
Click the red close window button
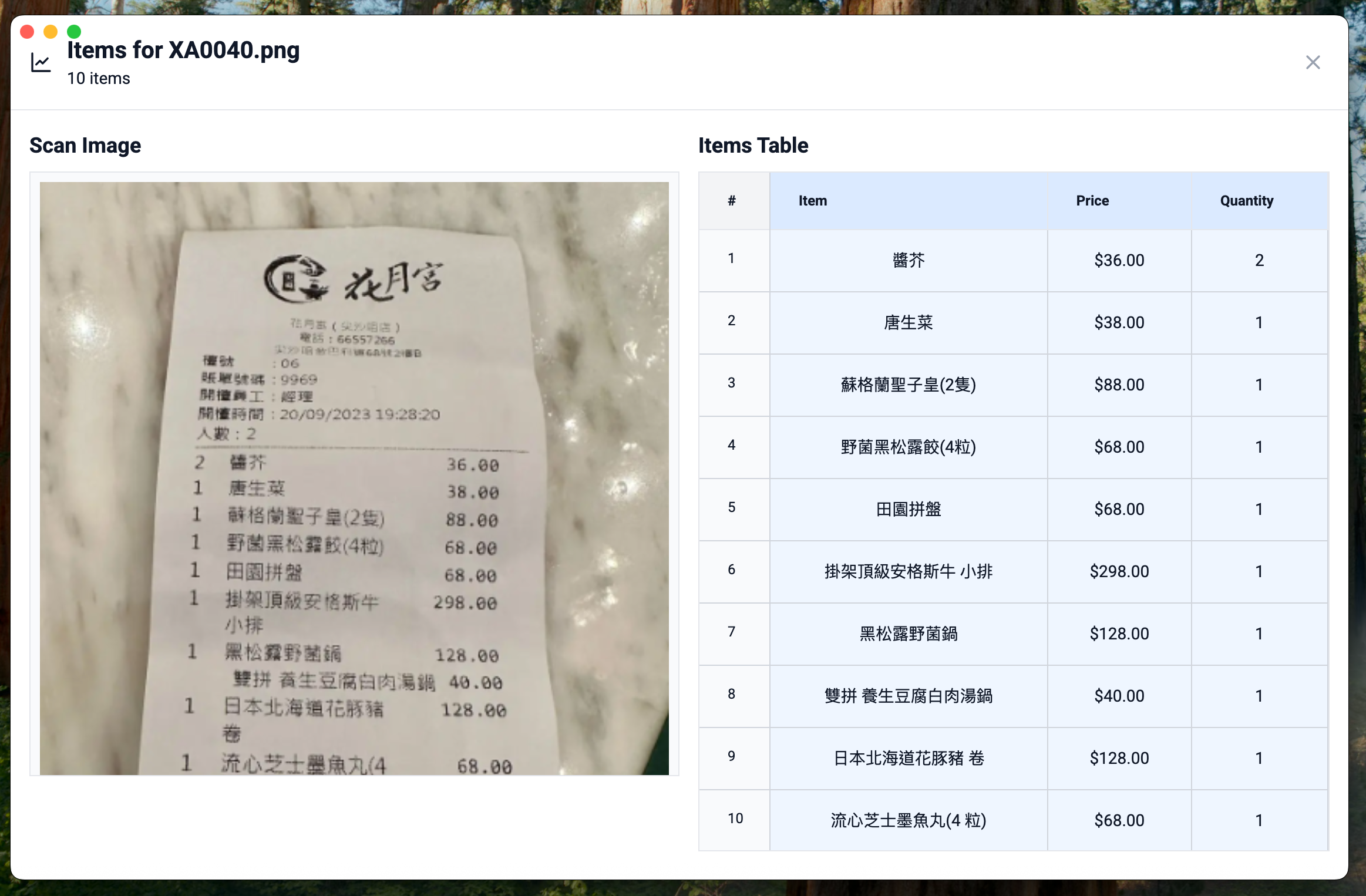(27, 32)
